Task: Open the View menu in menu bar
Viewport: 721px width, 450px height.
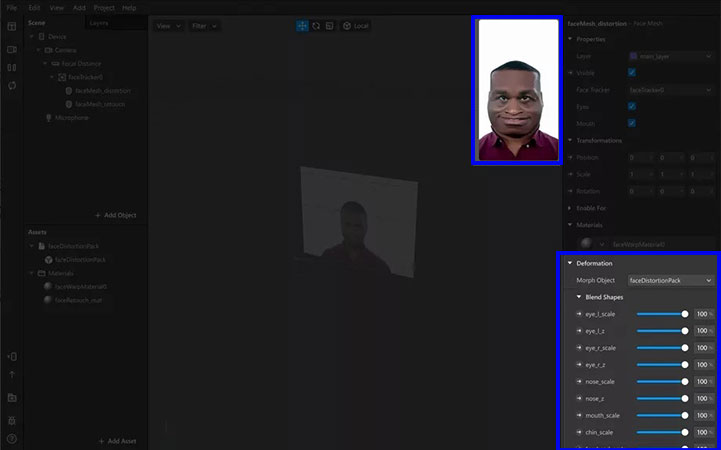Action: [x=57, y=8]
